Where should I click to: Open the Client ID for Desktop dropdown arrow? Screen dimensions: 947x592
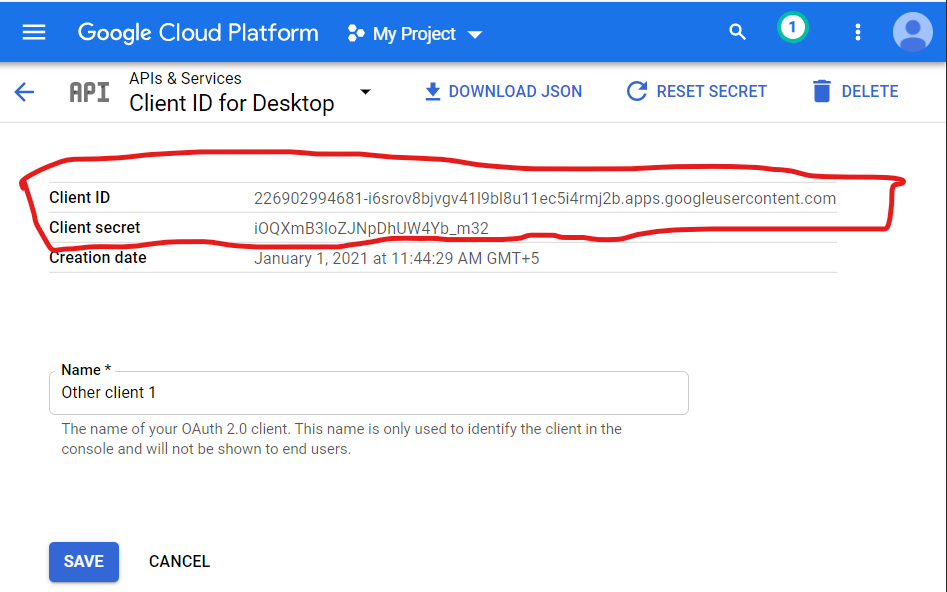coord(365,92)
